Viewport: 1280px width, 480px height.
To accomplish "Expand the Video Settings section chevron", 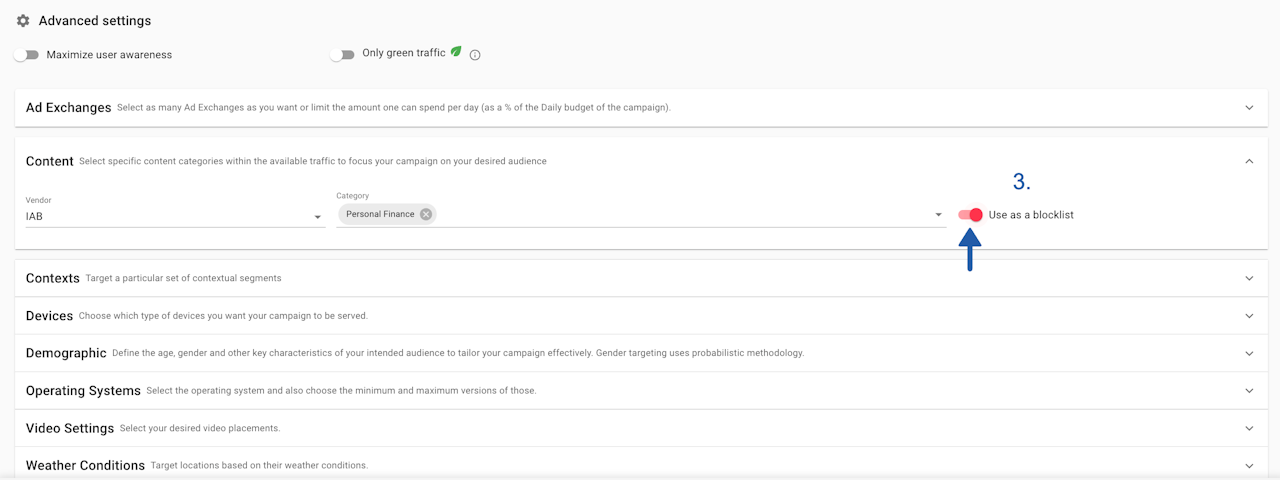I will tap(1249, 428).
